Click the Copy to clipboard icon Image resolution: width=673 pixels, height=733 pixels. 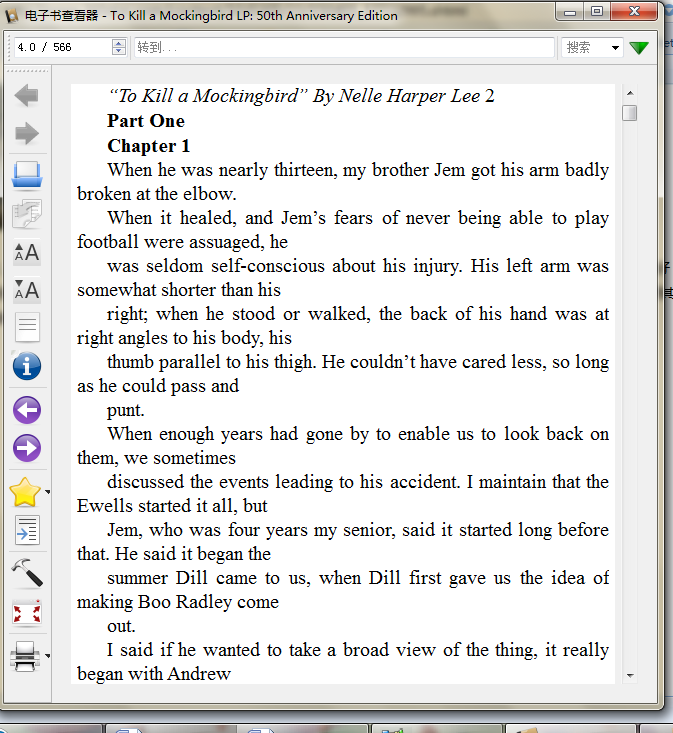[27, 214]
